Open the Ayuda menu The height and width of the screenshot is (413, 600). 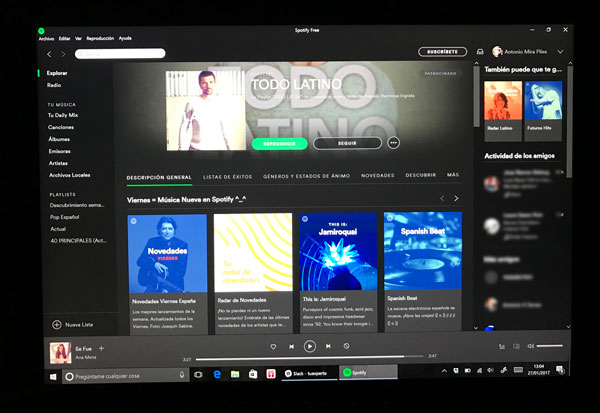click(125, 38)
